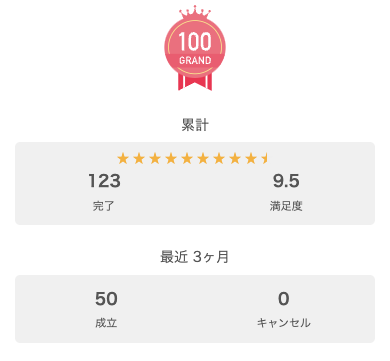Screen dimensions: 390x361
Task: Select the 満足度 label
Action: tap(286, 206)
